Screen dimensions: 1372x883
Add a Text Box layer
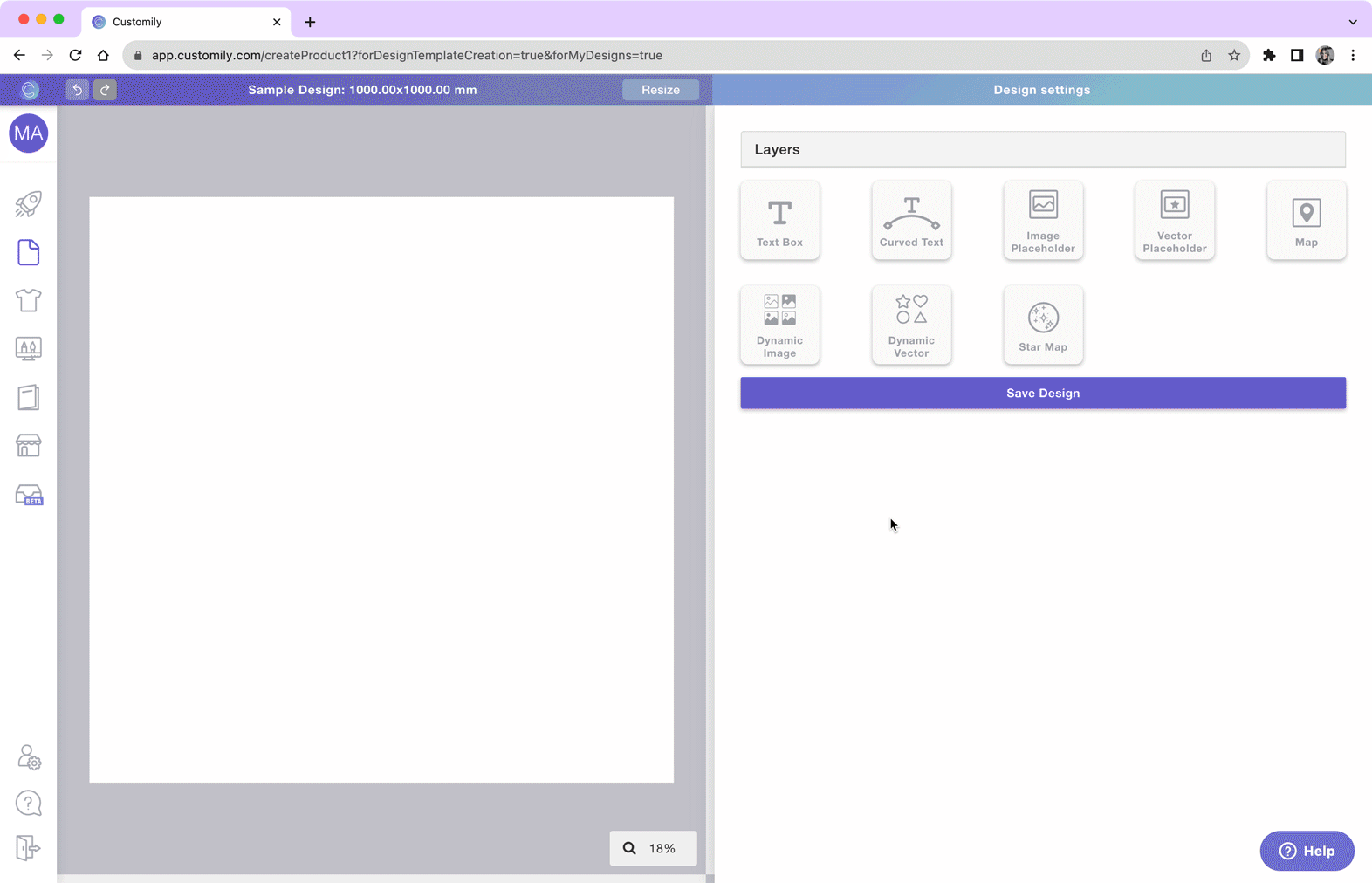(779, 220)
